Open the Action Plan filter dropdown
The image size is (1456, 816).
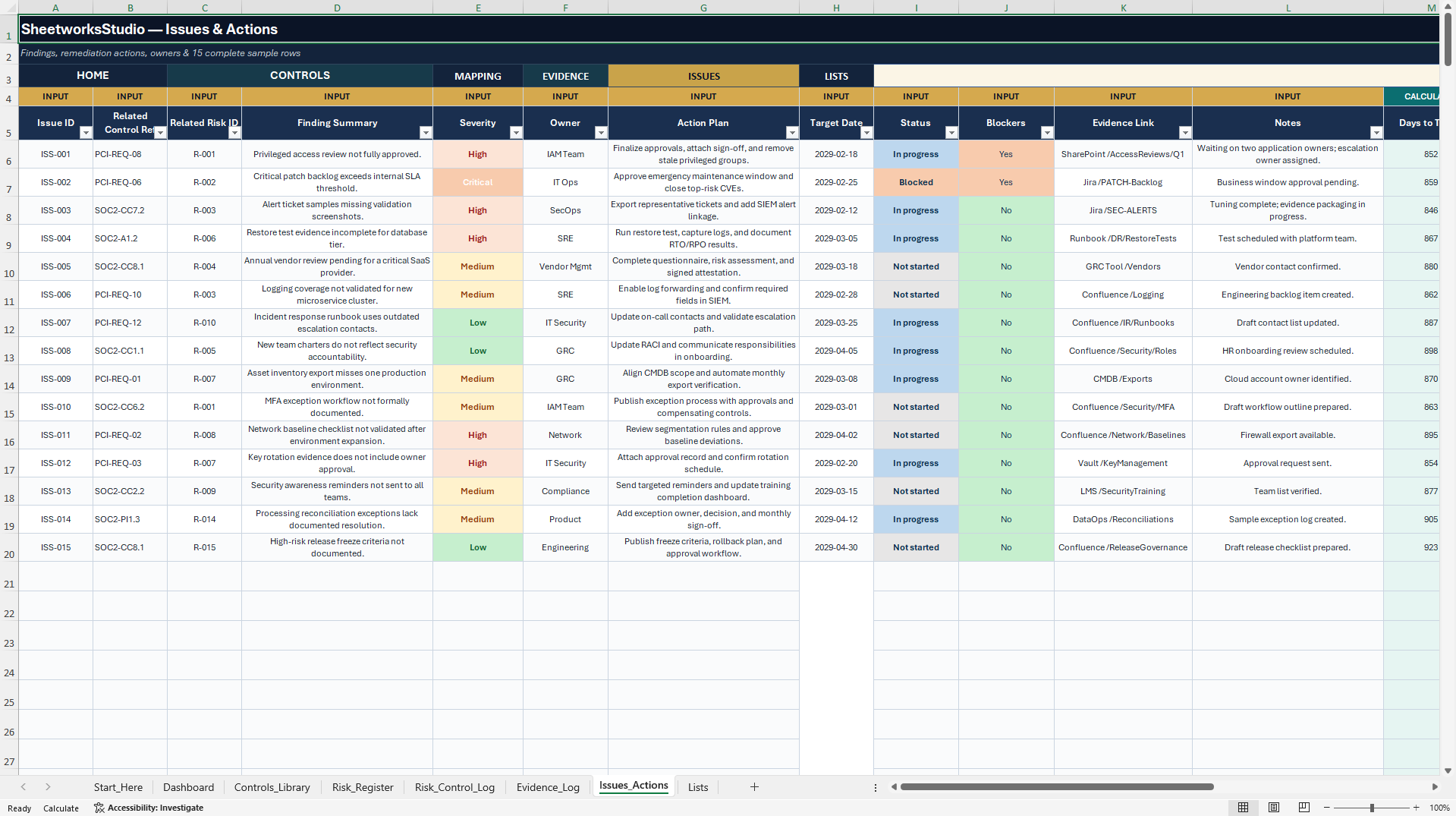pyautogui.click(x=792, y=133)
